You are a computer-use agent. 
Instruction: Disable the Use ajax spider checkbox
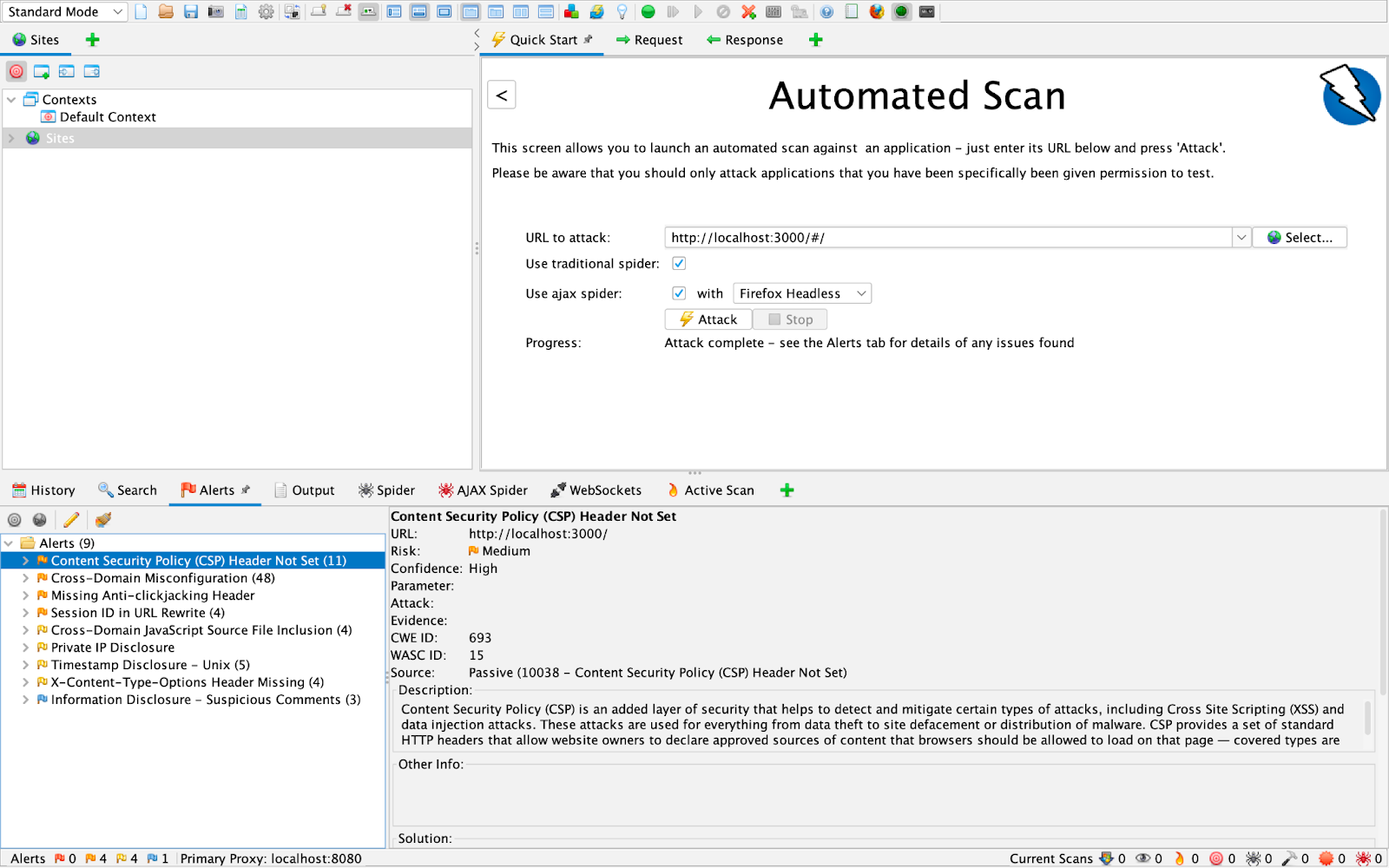click(679, 293)
